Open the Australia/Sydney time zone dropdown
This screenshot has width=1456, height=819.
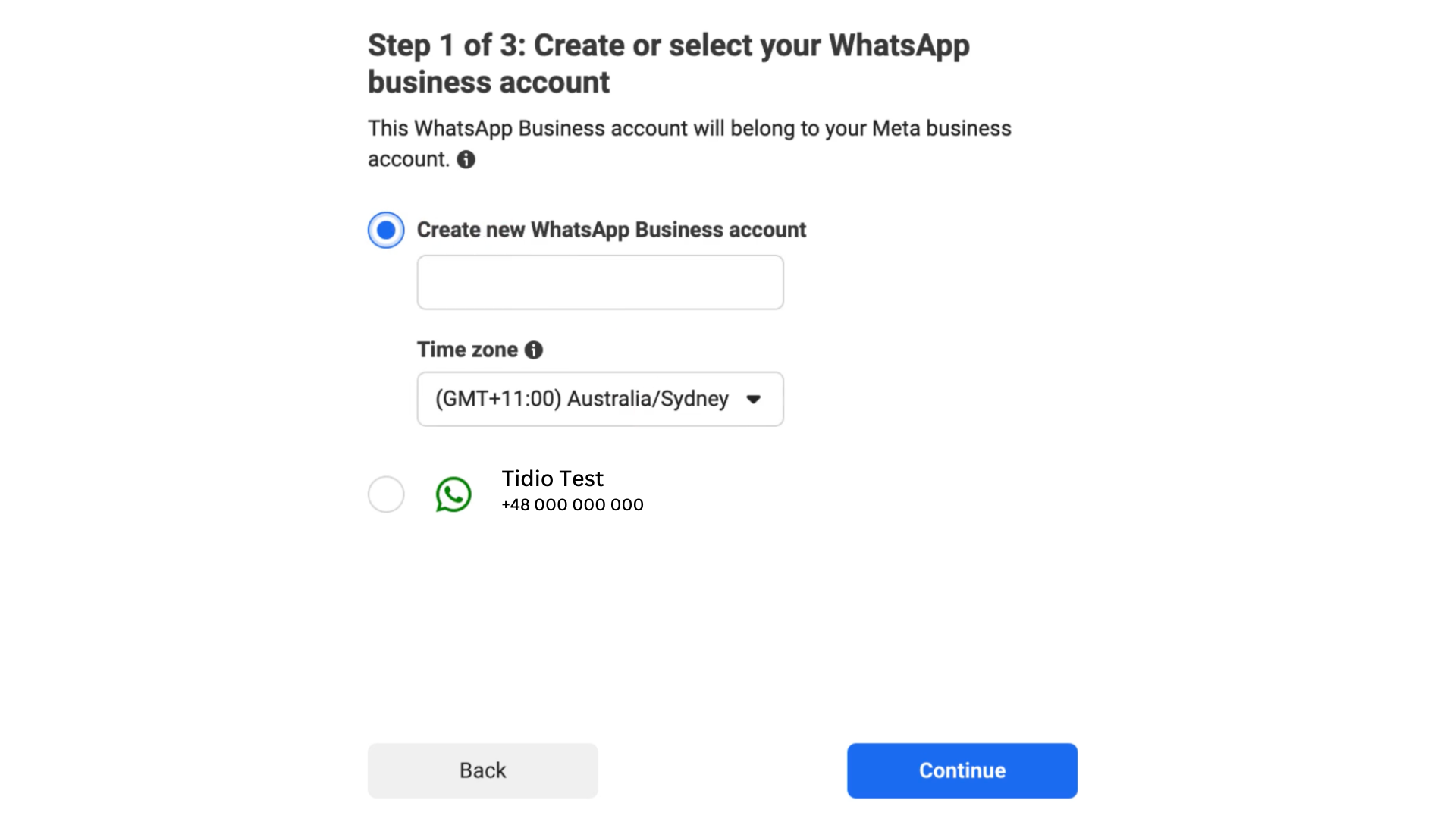[600, 399]
